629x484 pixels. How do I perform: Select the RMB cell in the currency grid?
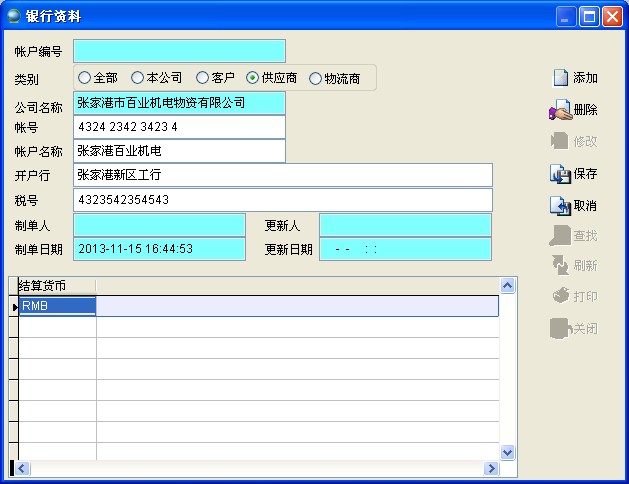coord(57,307)
